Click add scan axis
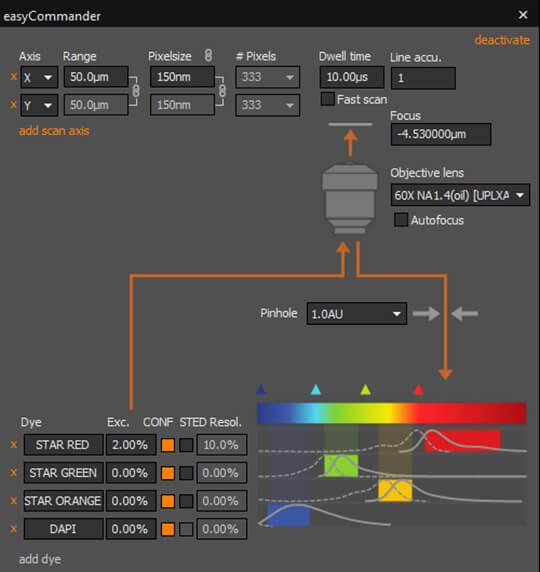540x572 pixels. 54,131
